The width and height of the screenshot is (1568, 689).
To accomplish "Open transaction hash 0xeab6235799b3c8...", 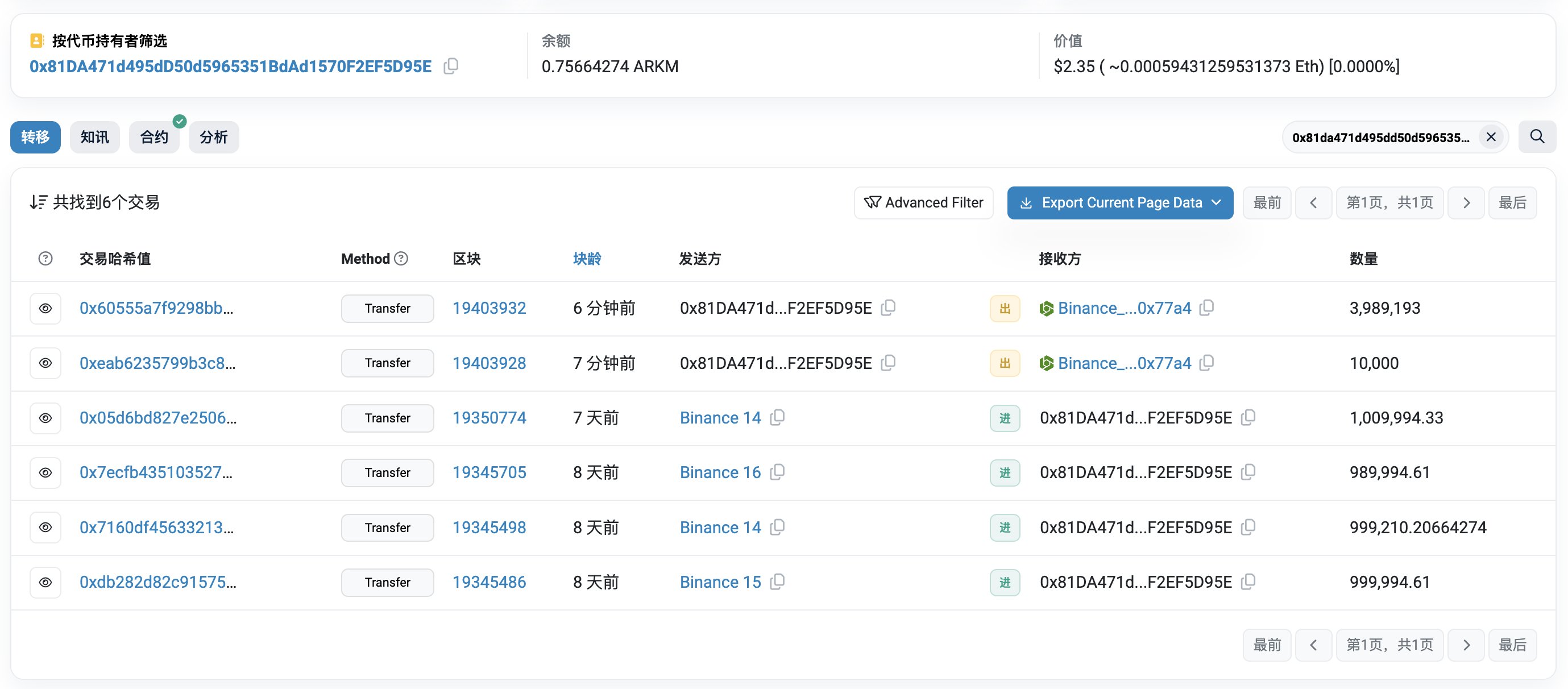I will click(157, 363).
